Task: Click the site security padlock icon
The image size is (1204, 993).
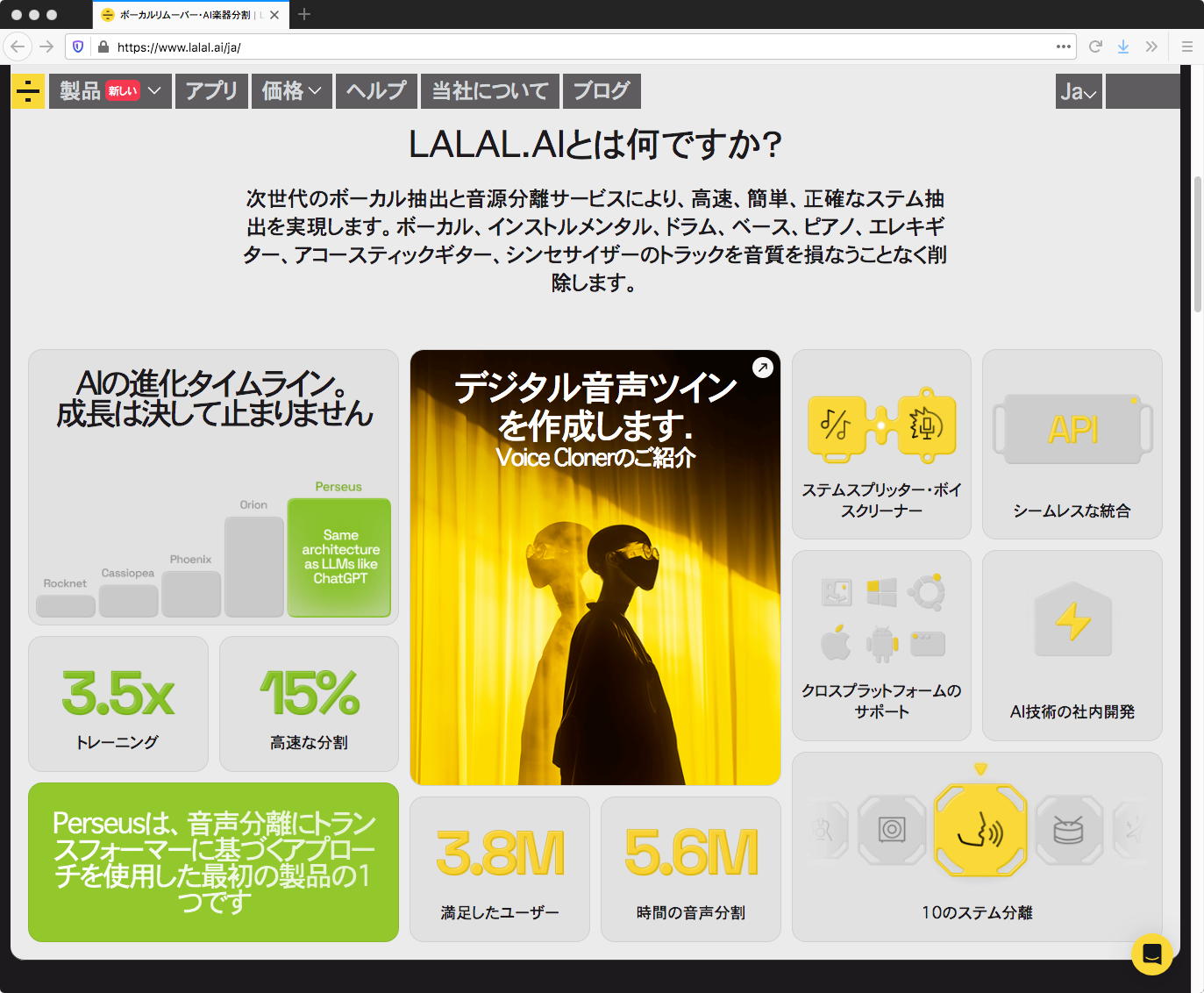Action: [103, 46]
